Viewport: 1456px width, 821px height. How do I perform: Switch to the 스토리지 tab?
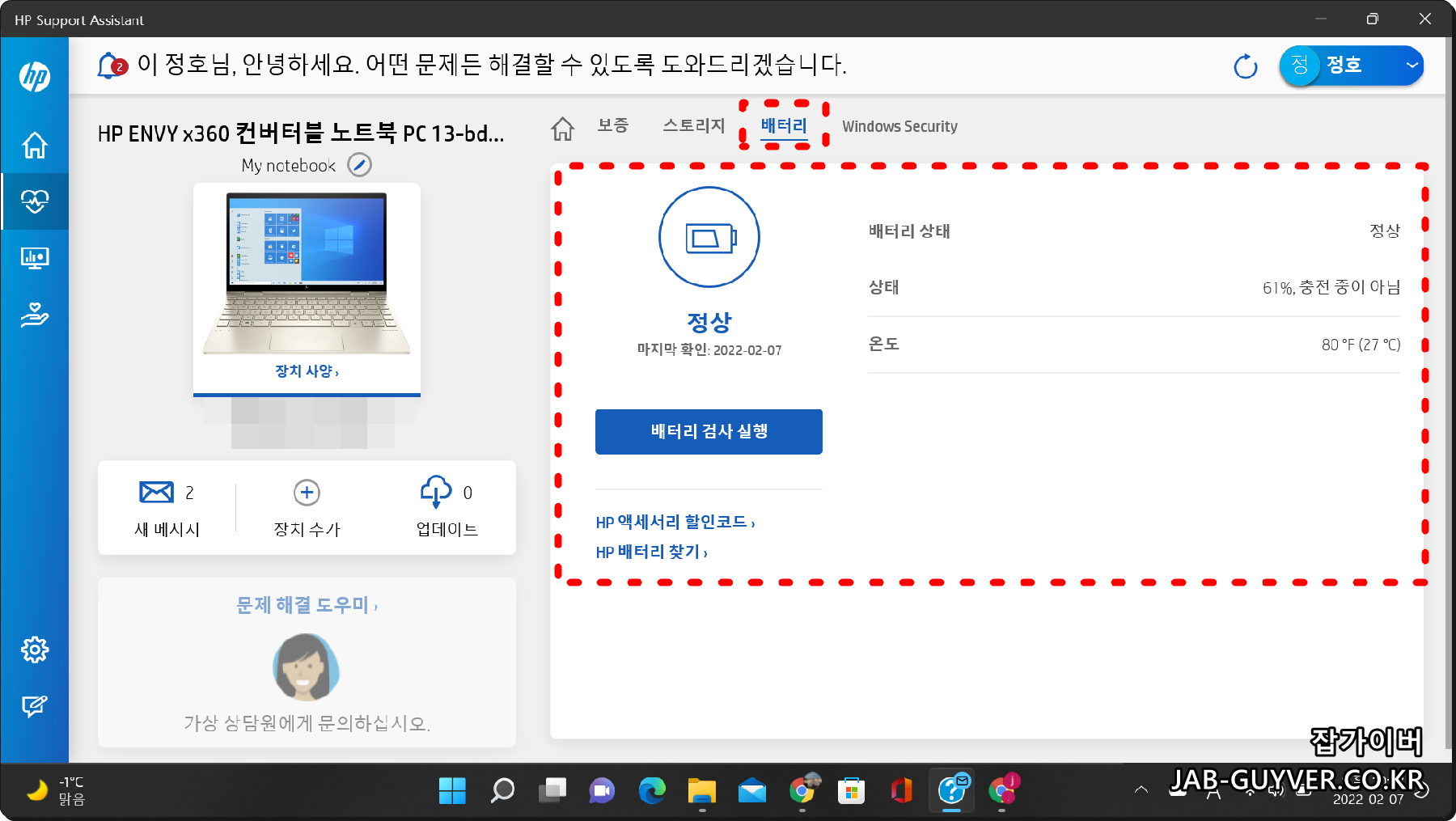694,125
